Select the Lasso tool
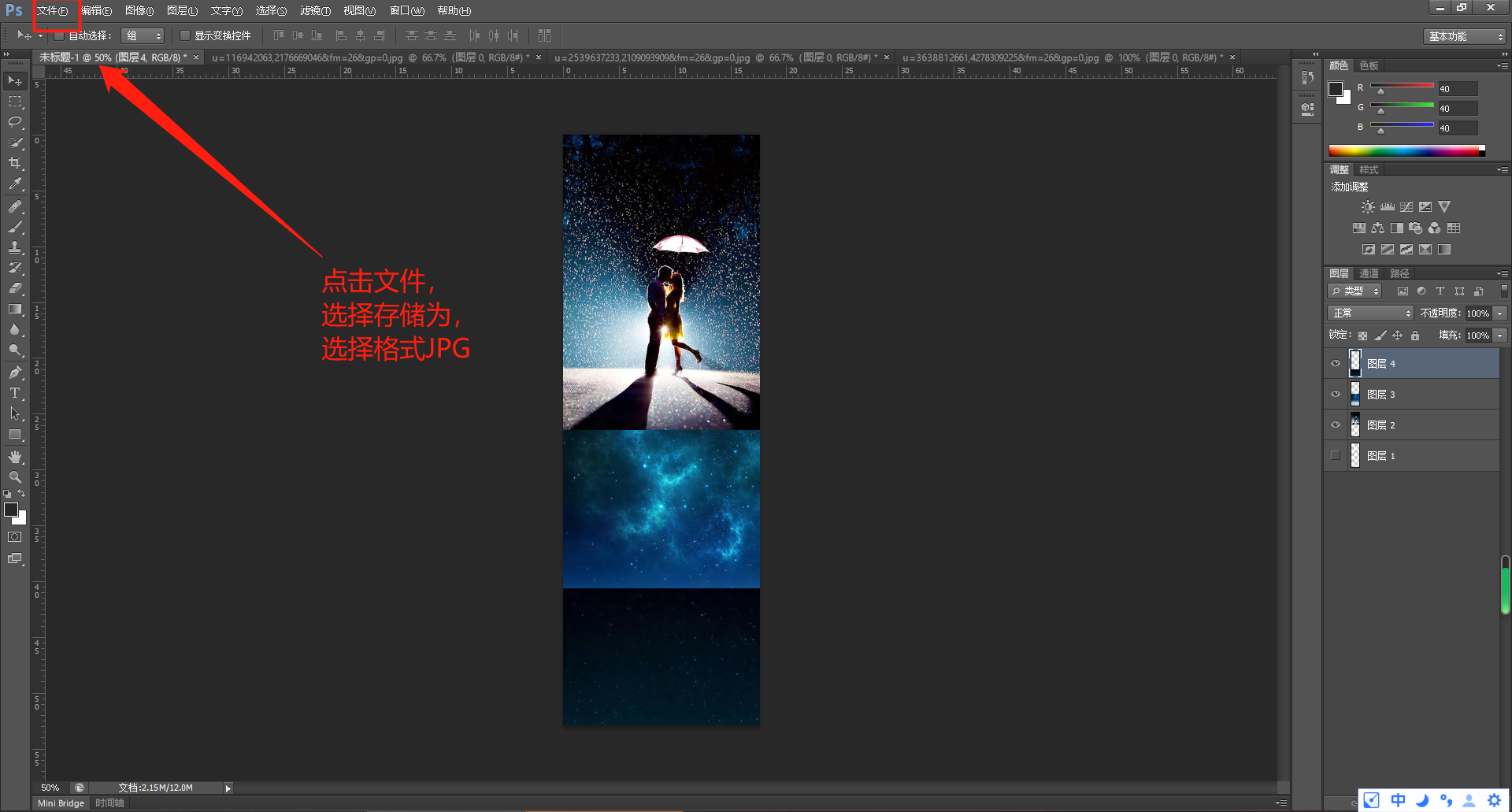Viewport: 1512px width, 812px height. pyautogui.click(x=14, y=122)
